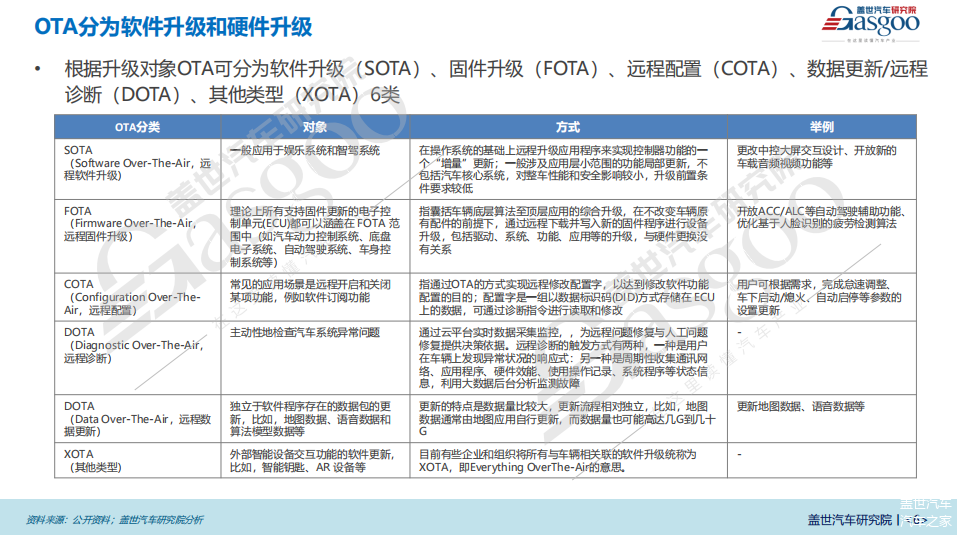This screenshot has height=535, width=957.
Task: Select the 举例 column header
Action: click(x=822, y=127)
